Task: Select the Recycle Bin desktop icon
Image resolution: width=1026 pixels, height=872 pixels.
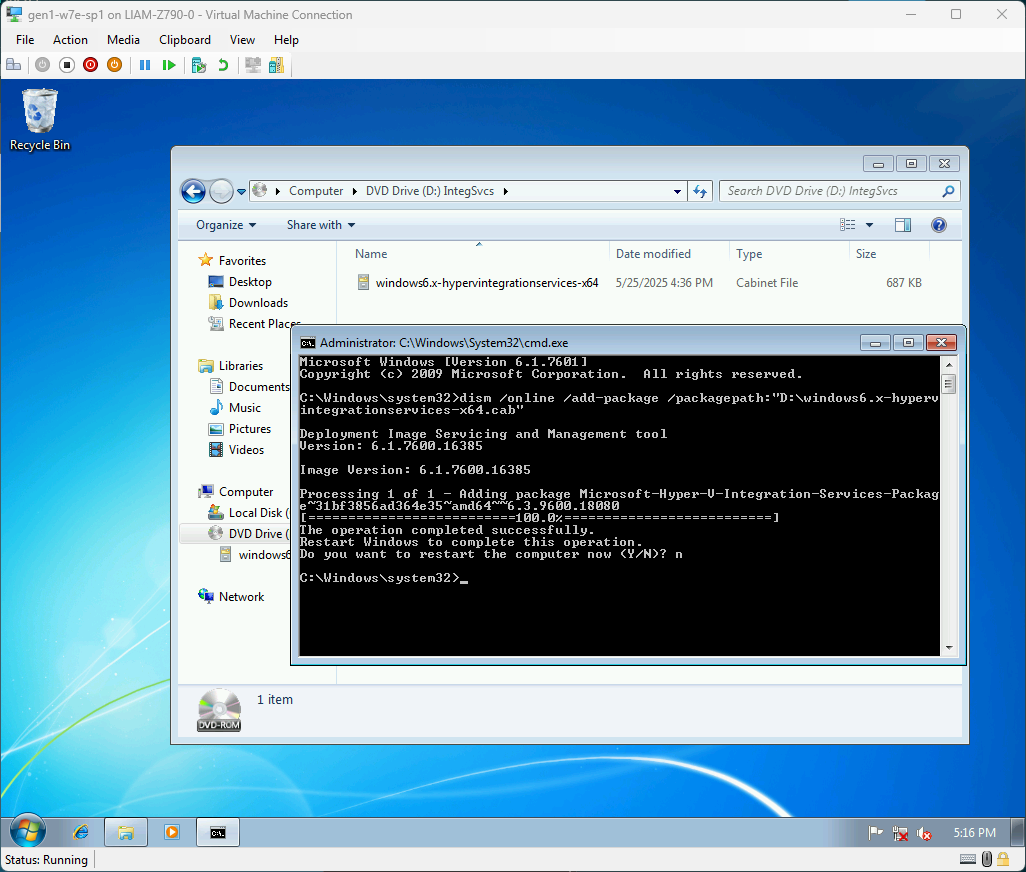Action: [x=40, y=120]
